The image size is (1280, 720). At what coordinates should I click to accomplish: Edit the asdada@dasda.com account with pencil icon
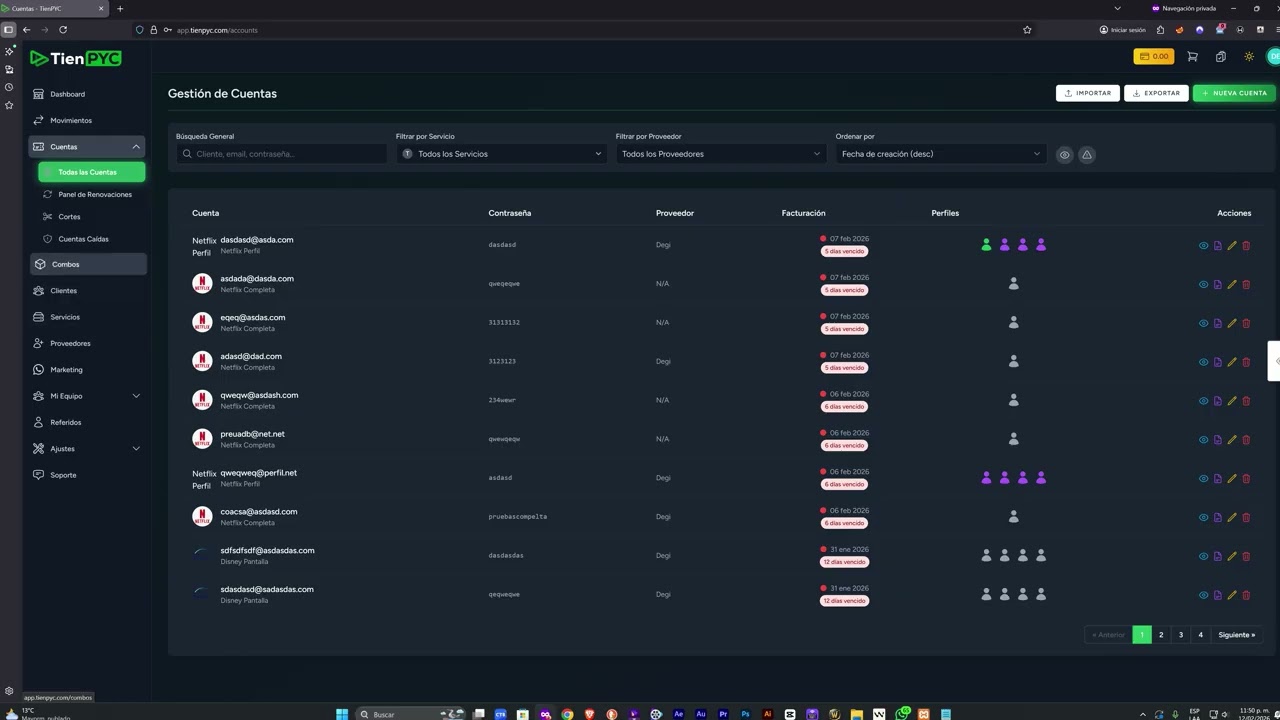coord(1232,284)
